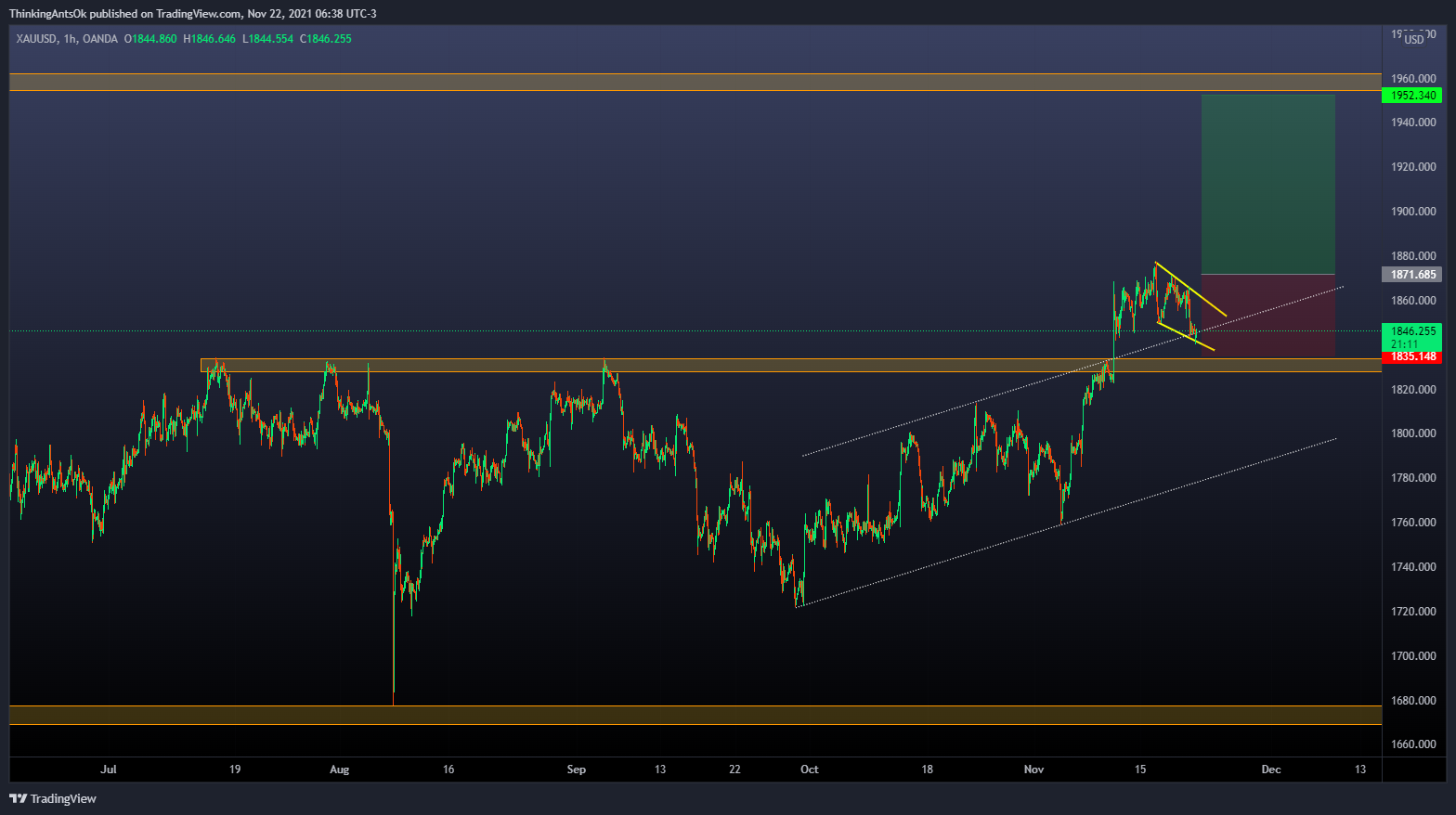Viewport: 1456px width, 815px height.
Task: Click the 16 date label after Aug
Action: (448, 770)
